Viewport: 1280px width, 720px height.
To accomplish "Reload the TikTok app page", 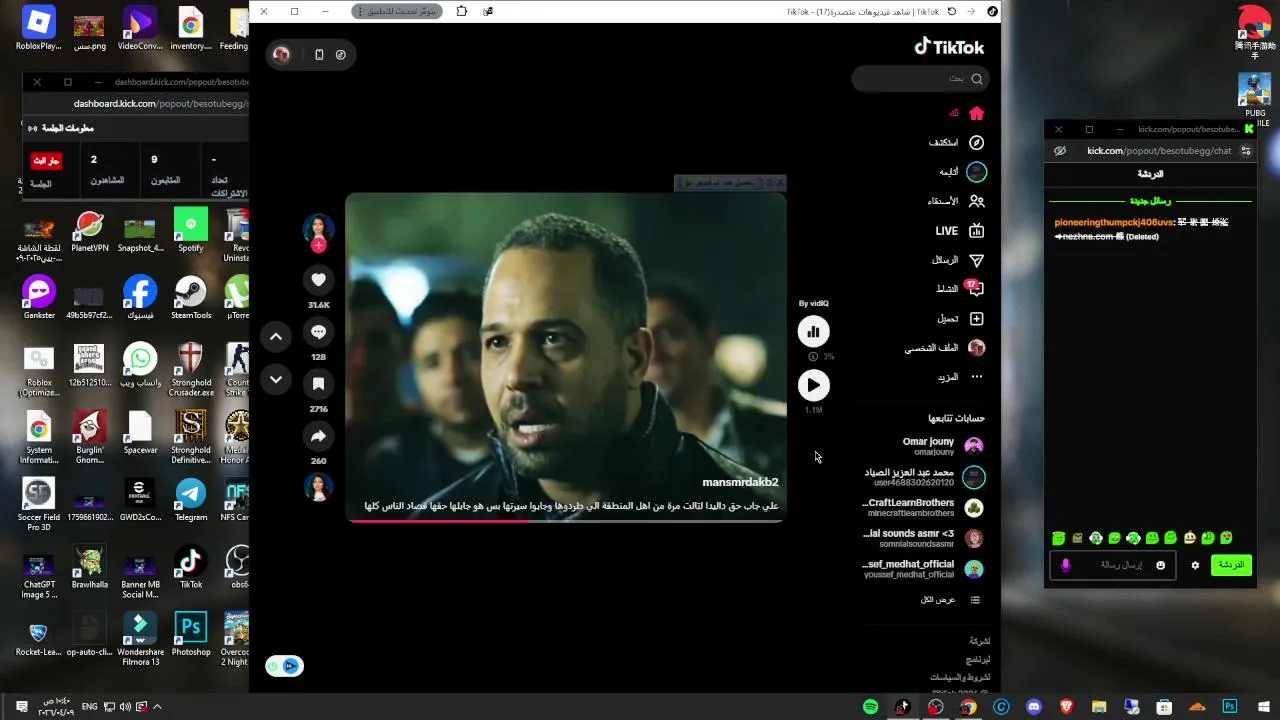I will coord(951,11).
